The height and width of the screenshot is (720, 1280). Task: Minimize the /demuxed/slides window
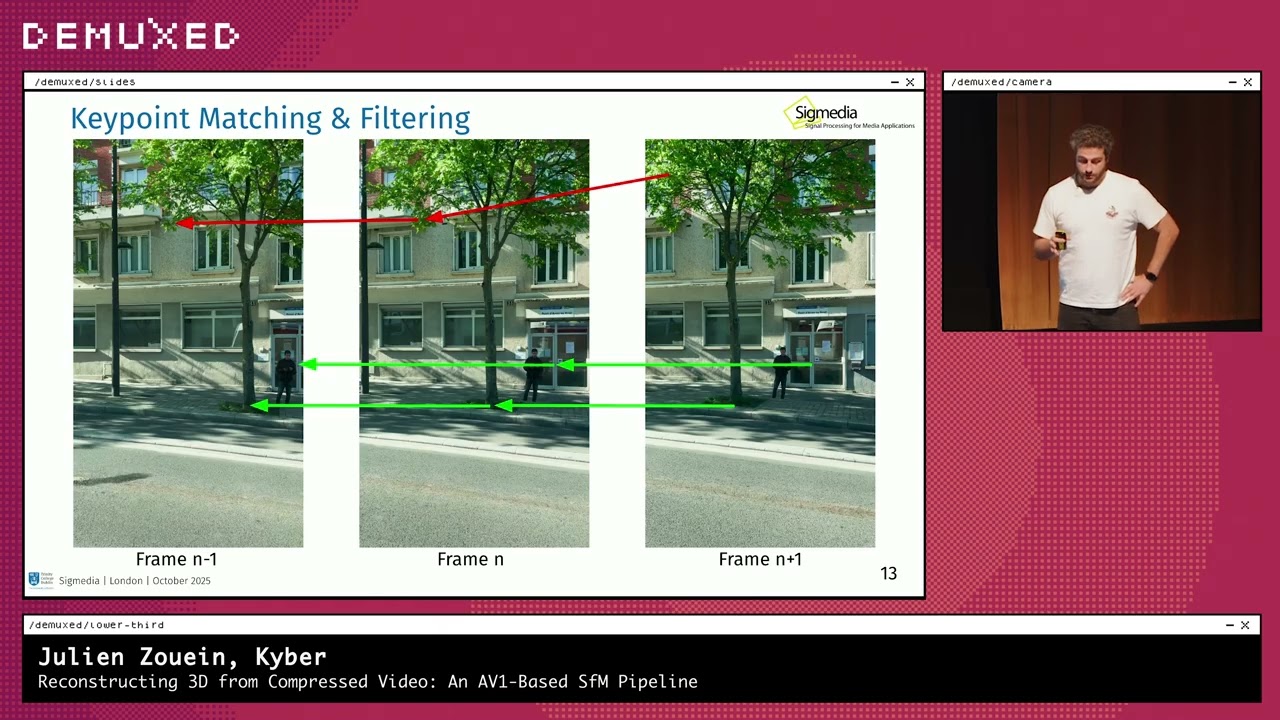pyautogui.click(x=895, y=82)
